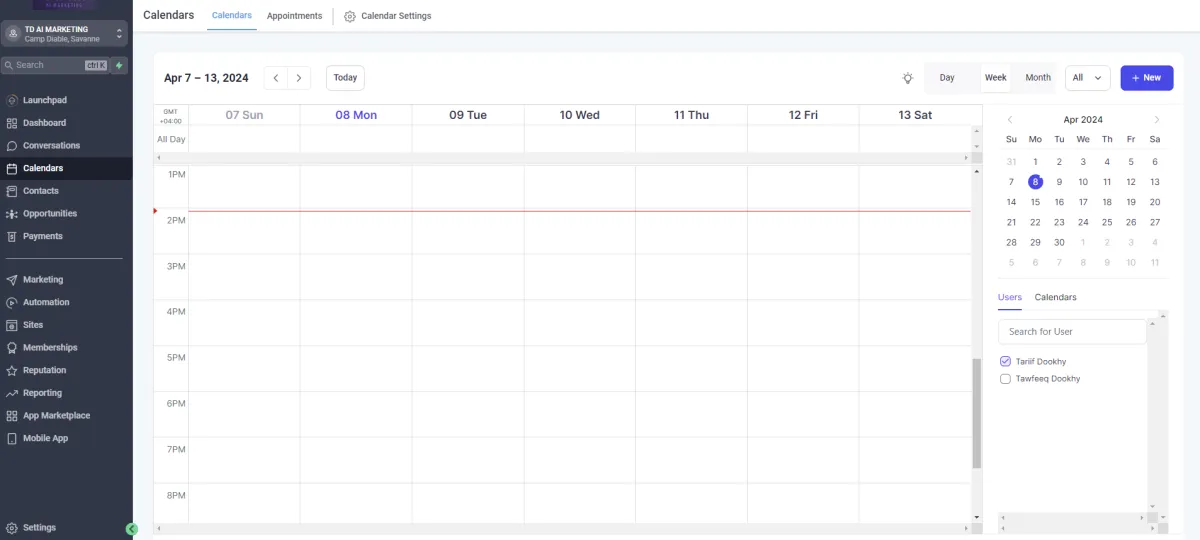Viewport: 1200px width, 540px height.
Task: Go to next week with right chevron
Action: pos(299,78)
